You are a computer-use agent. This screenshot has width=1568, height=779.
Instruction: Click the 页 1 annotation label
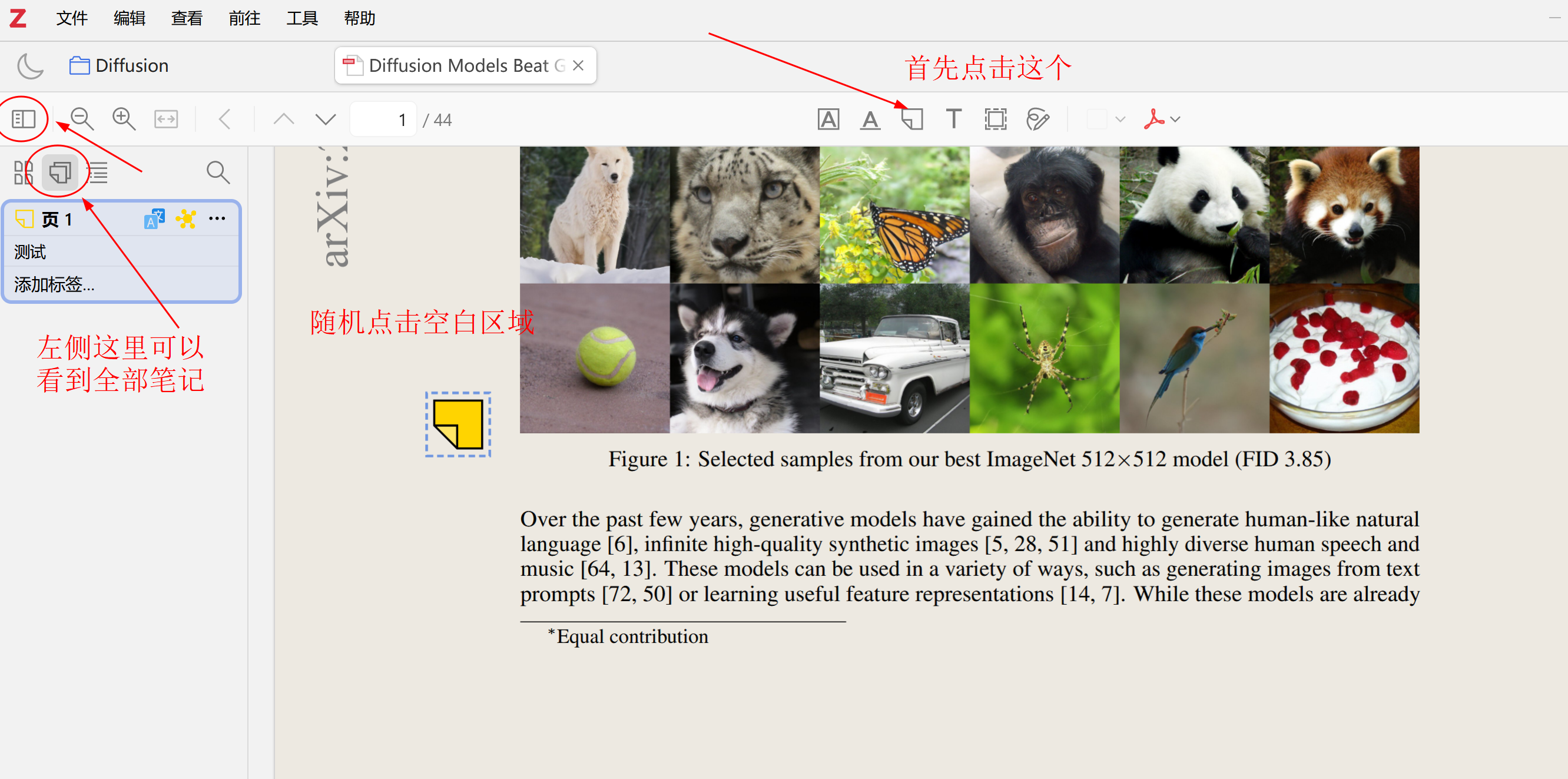[57, 219]
